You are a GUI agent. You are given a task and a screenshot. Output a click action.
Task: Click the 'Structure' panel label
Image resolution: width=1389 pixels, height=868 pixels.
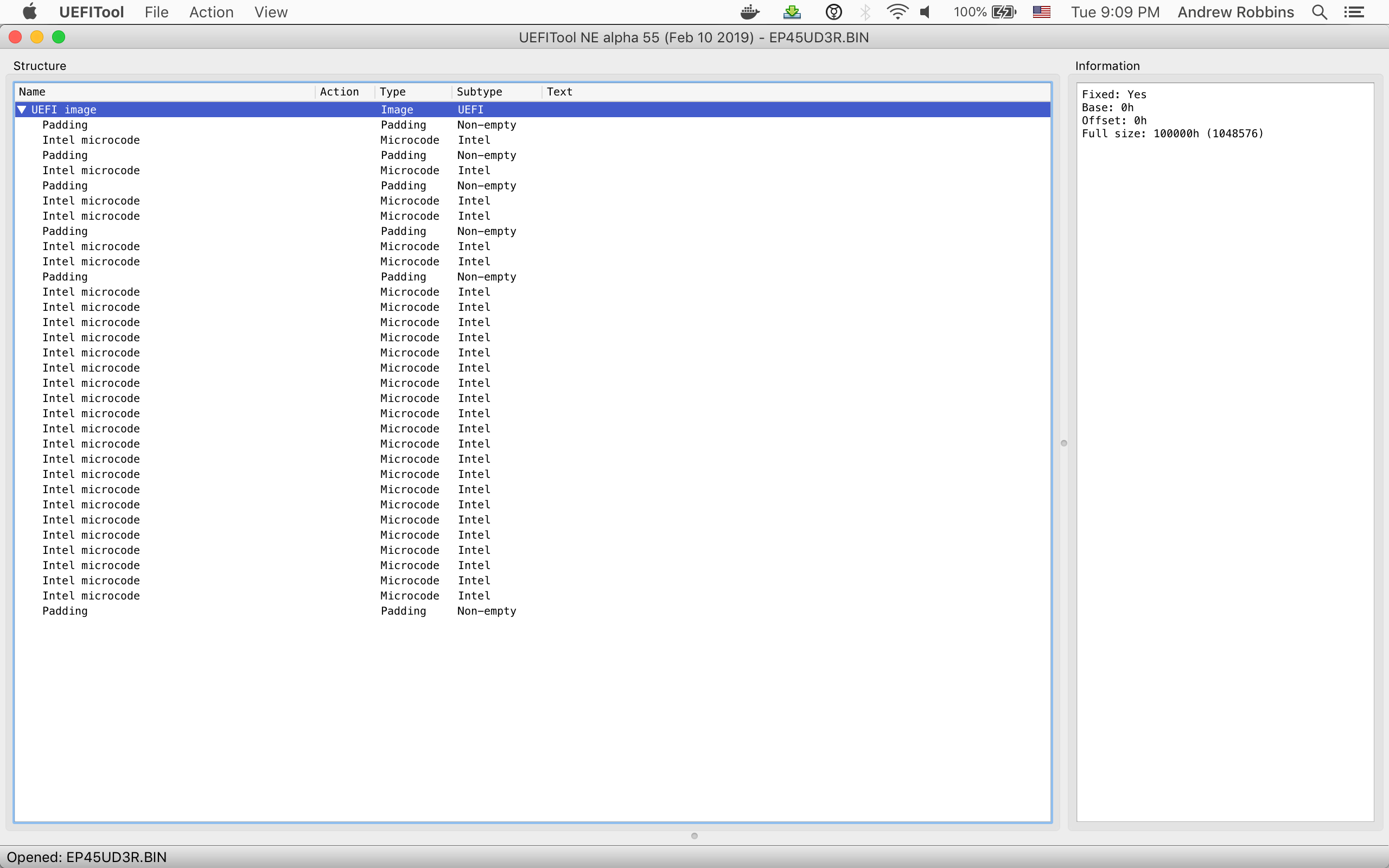[40, 66]
